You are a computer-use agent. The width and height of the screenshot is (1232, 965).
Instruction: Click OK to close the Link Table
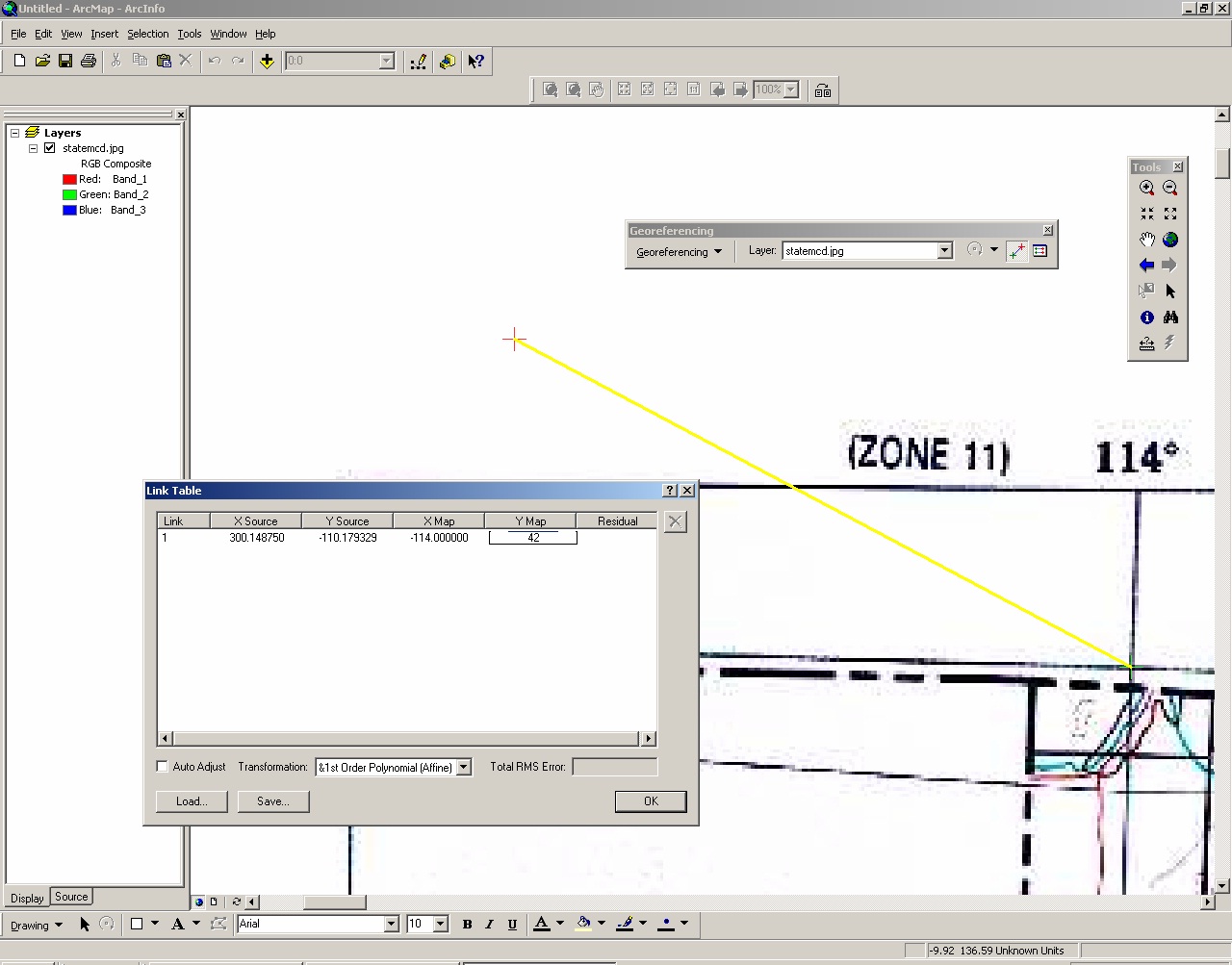[x=650, y=800]
